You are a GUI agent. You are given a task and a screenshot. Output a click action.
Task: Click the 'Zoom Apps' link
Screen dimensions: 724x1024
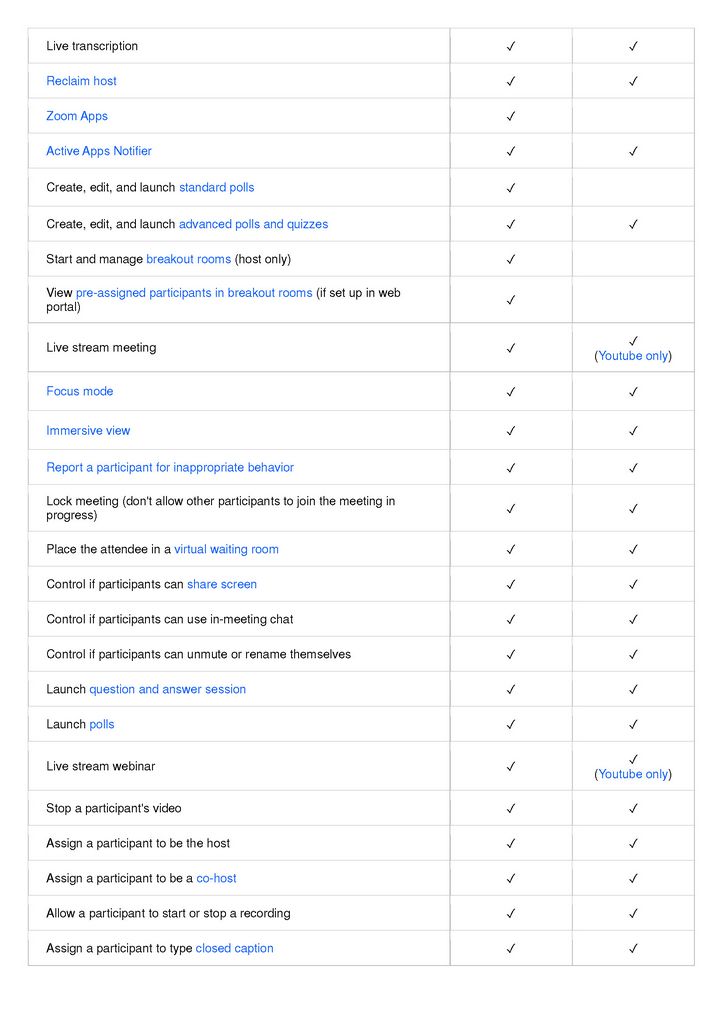77,116
